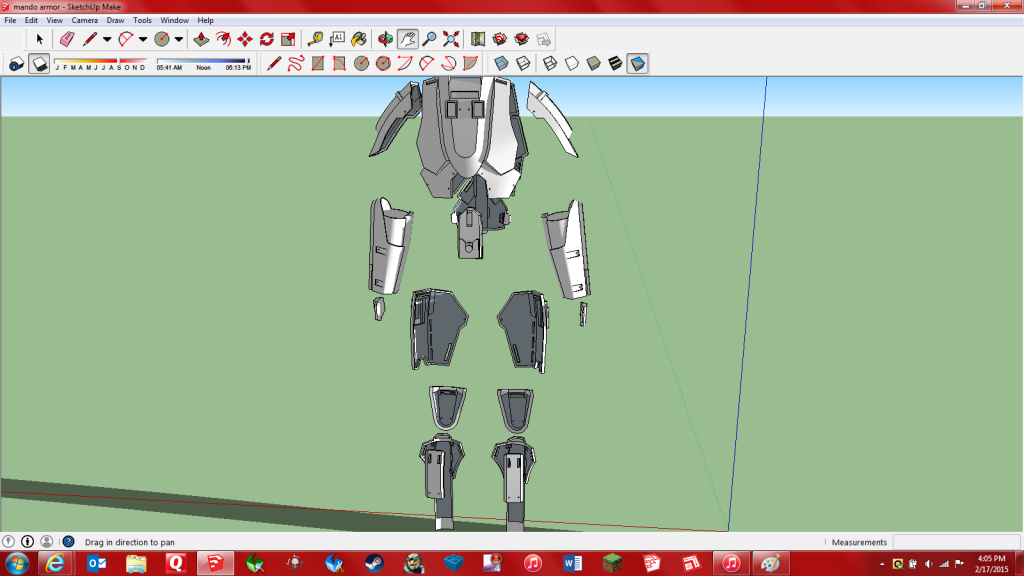Activate the Push/Pull tool

point(201,39)
